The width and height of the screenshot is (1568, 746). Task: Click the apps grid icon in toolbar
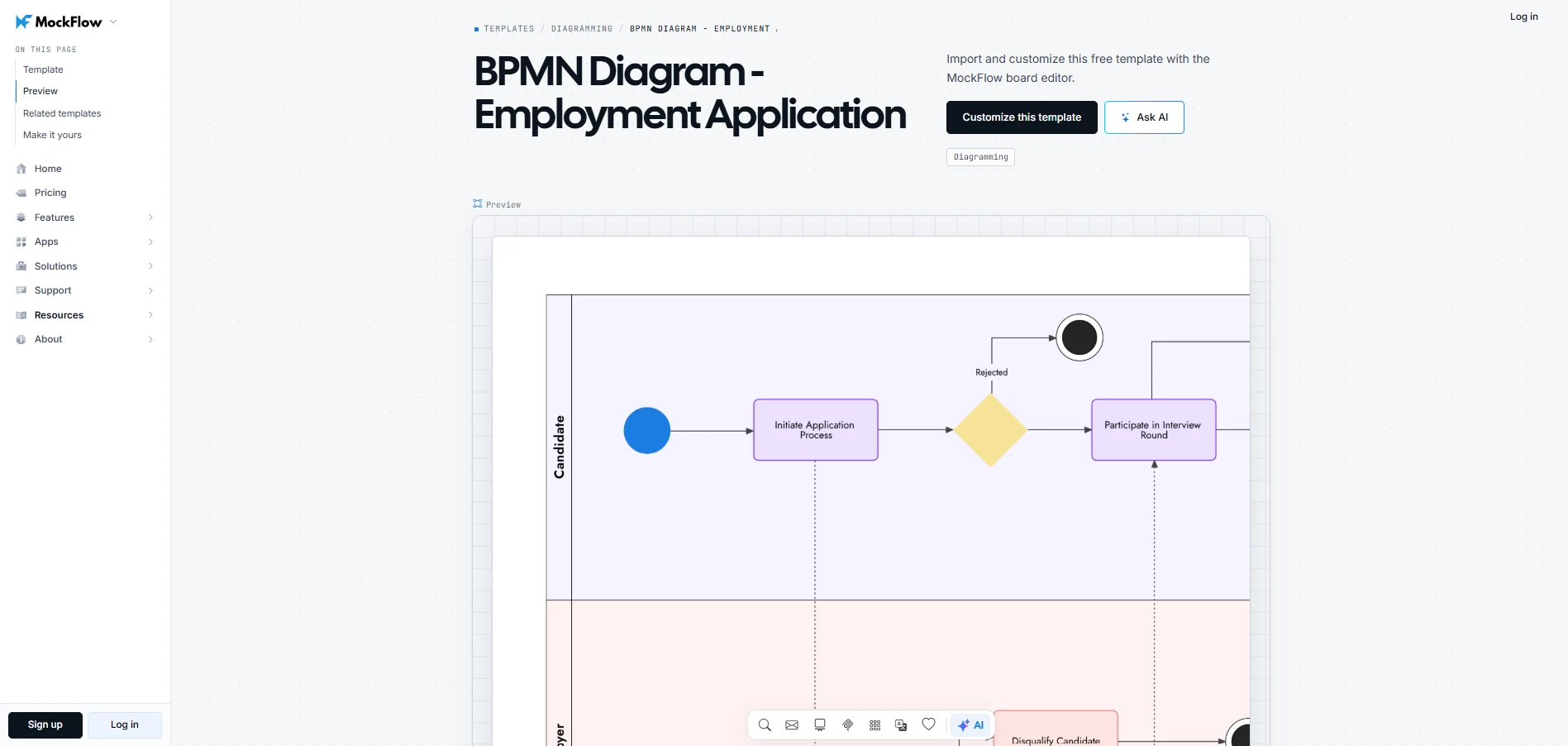coord(875,724)
